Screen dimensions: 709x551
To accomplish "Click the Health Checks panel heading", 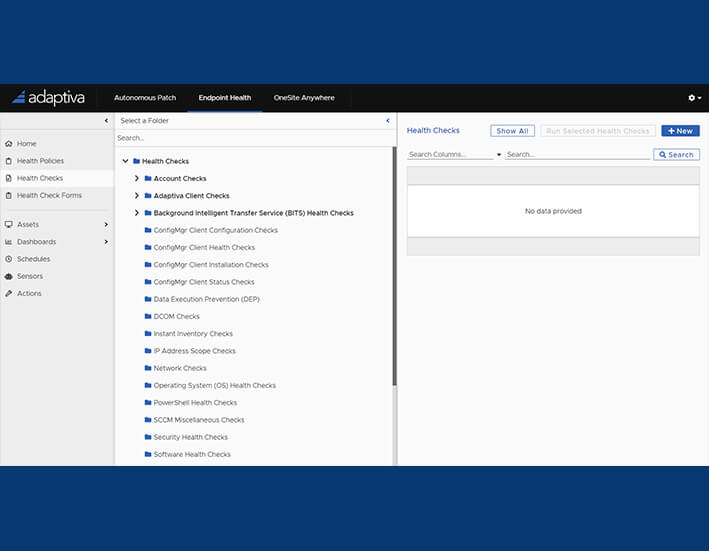I will 433,130.
